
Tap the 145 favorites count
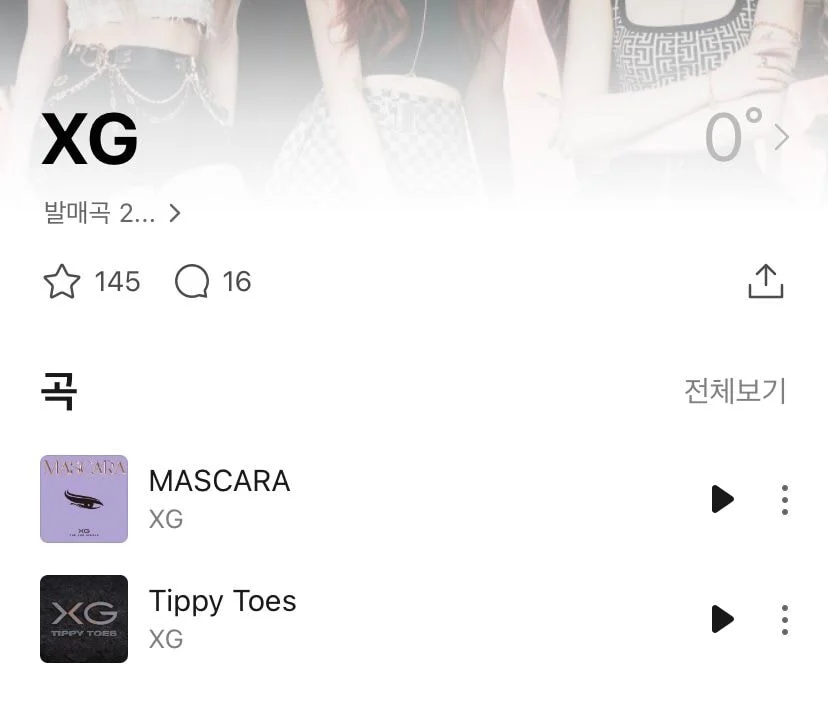pos(117,281)
